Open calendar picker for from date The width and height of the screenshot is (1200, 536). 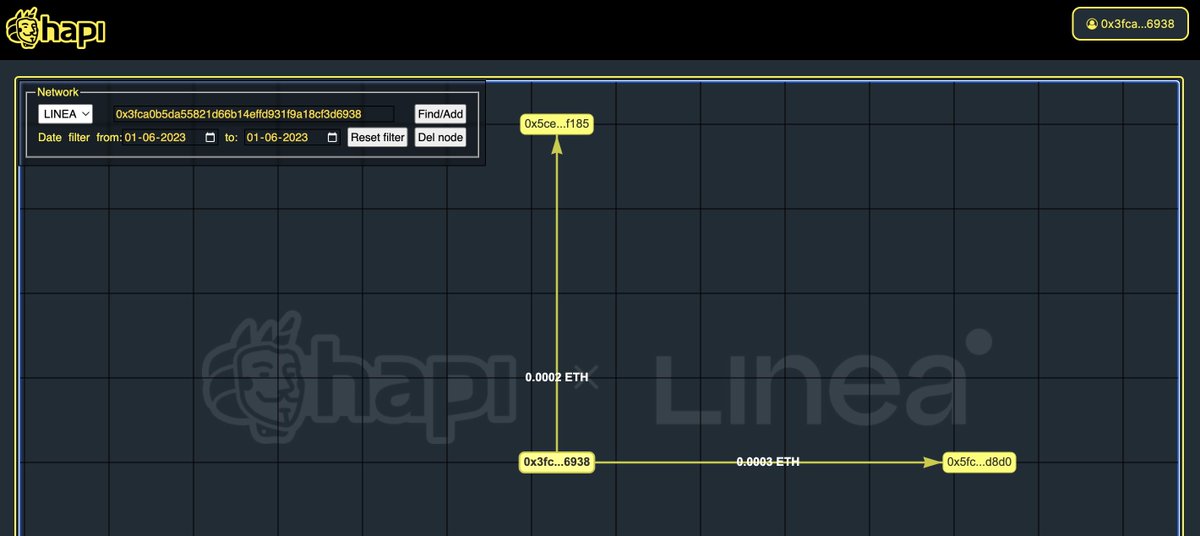pos(210,137)
